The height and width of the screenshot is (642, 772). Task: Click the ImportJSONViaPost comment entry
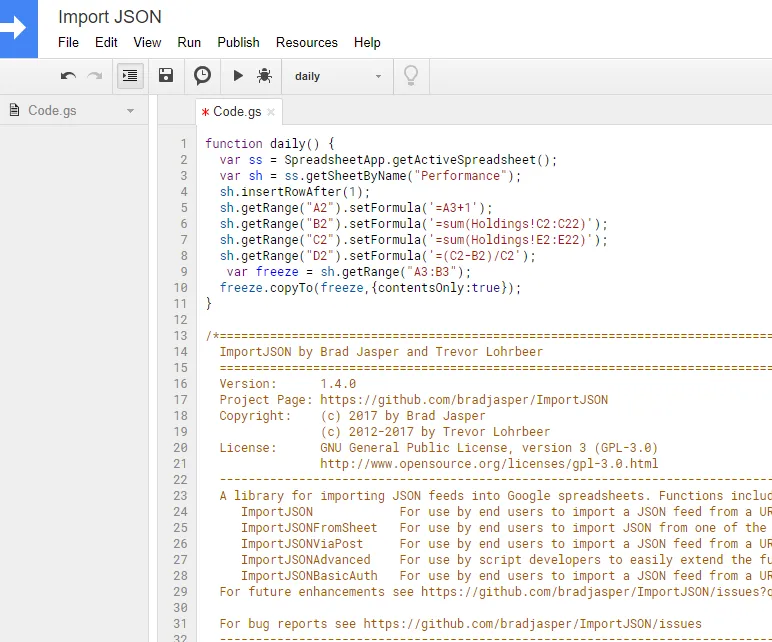tap(302, 544)
